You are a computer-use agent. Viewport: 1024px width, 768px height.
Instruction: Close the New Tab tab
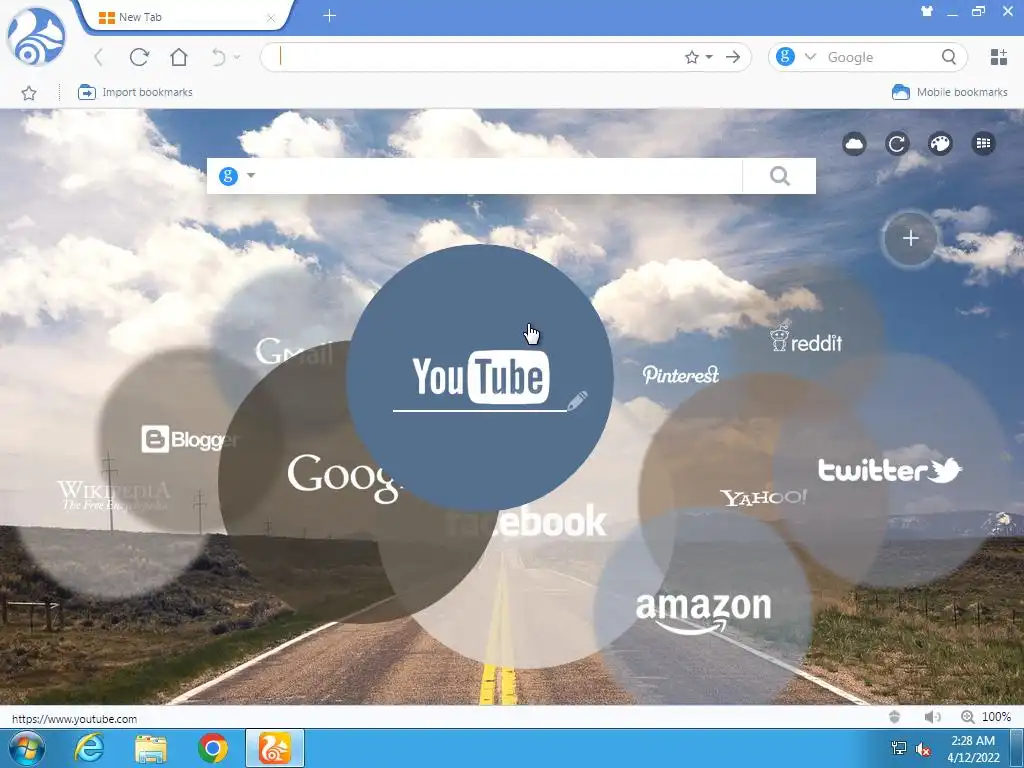(270, 18)
